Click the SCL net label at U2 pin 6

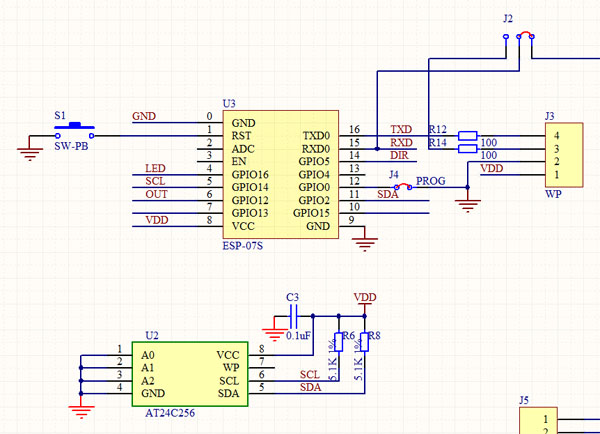point(310,374)
